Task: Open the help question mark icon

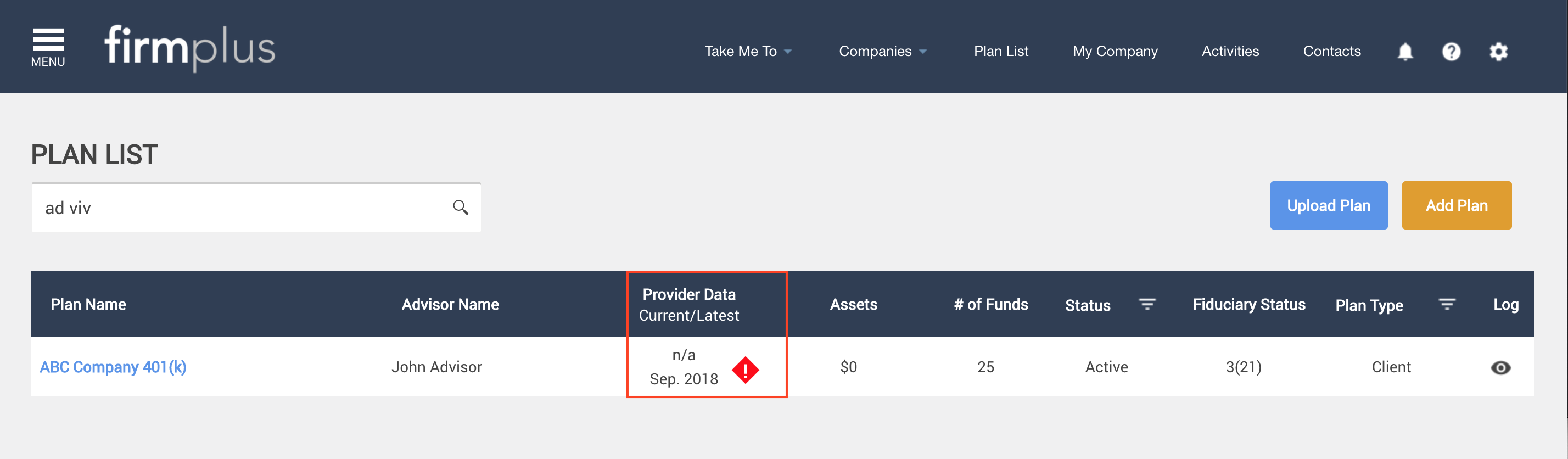Action: pyautogui.click(x=1451, y=52)
